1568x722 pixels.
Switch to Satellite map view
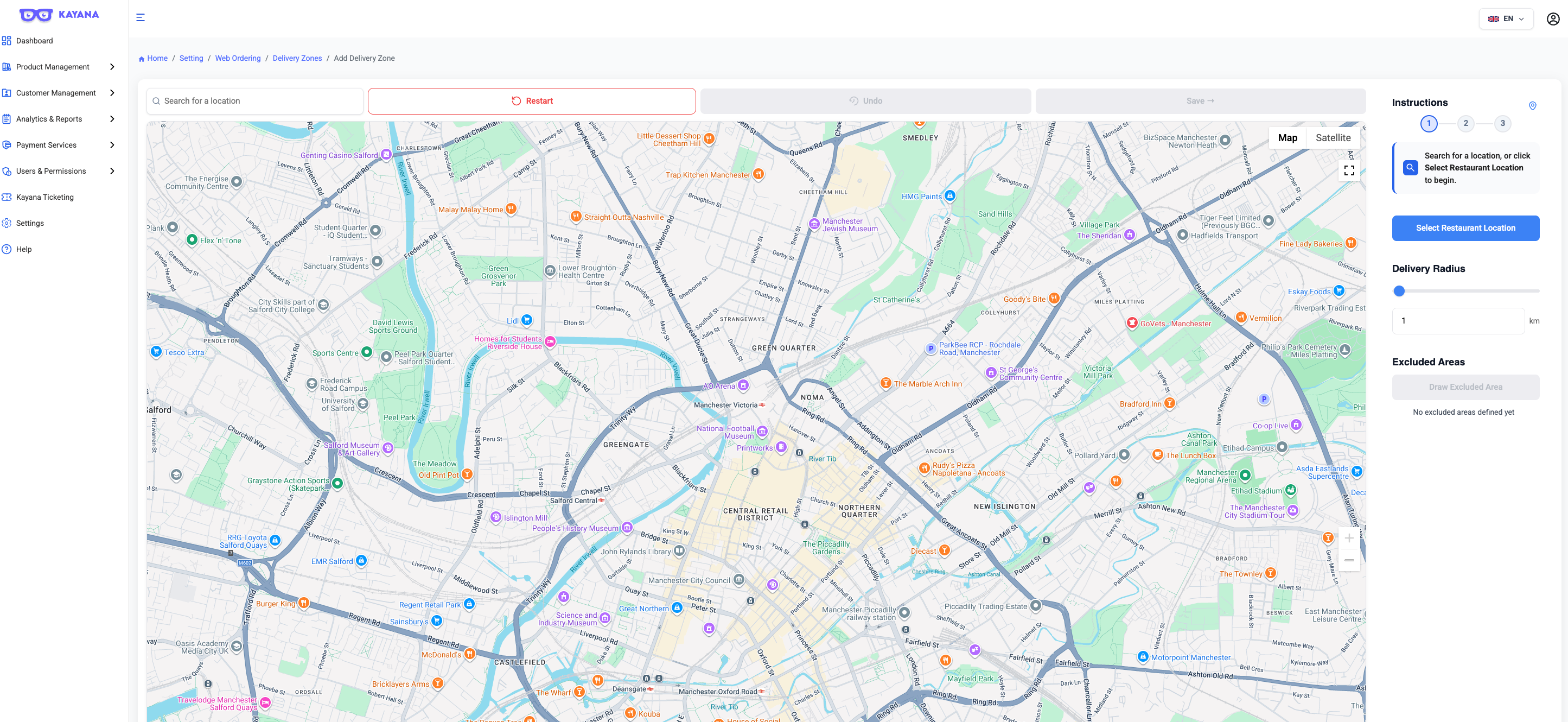(1333, 138)
